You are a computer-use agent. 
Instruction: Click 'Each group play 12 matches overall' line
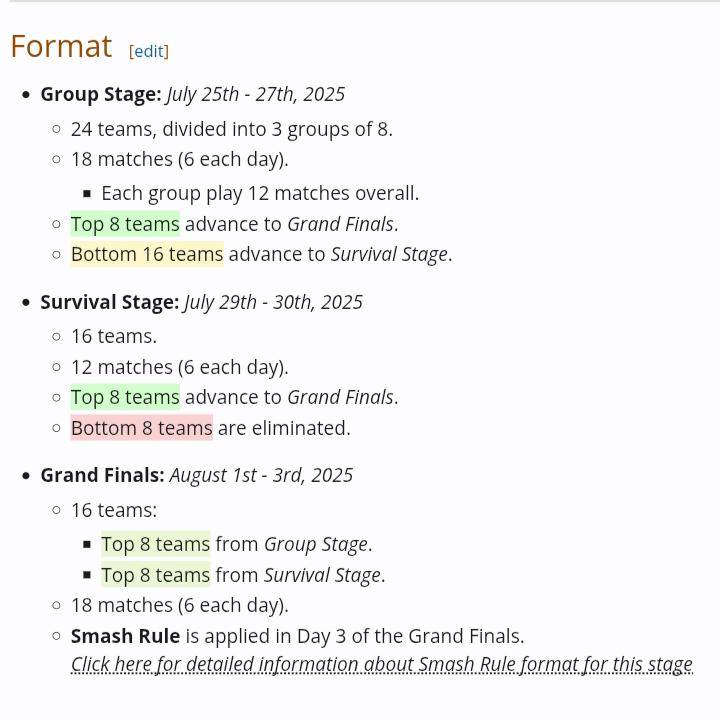(x=260, y=193)
